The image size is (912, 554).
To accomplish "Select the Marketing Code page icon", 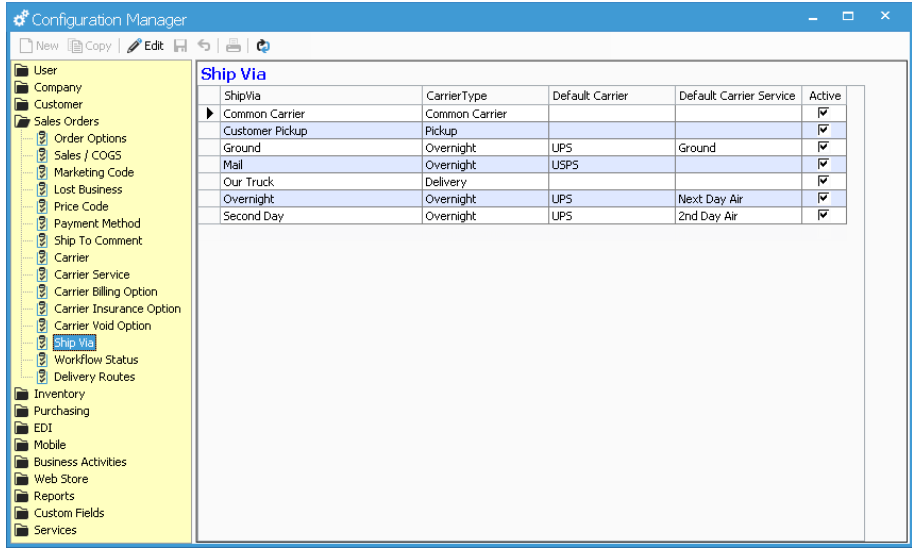I will pyautogui.click(x=42, y=172).
